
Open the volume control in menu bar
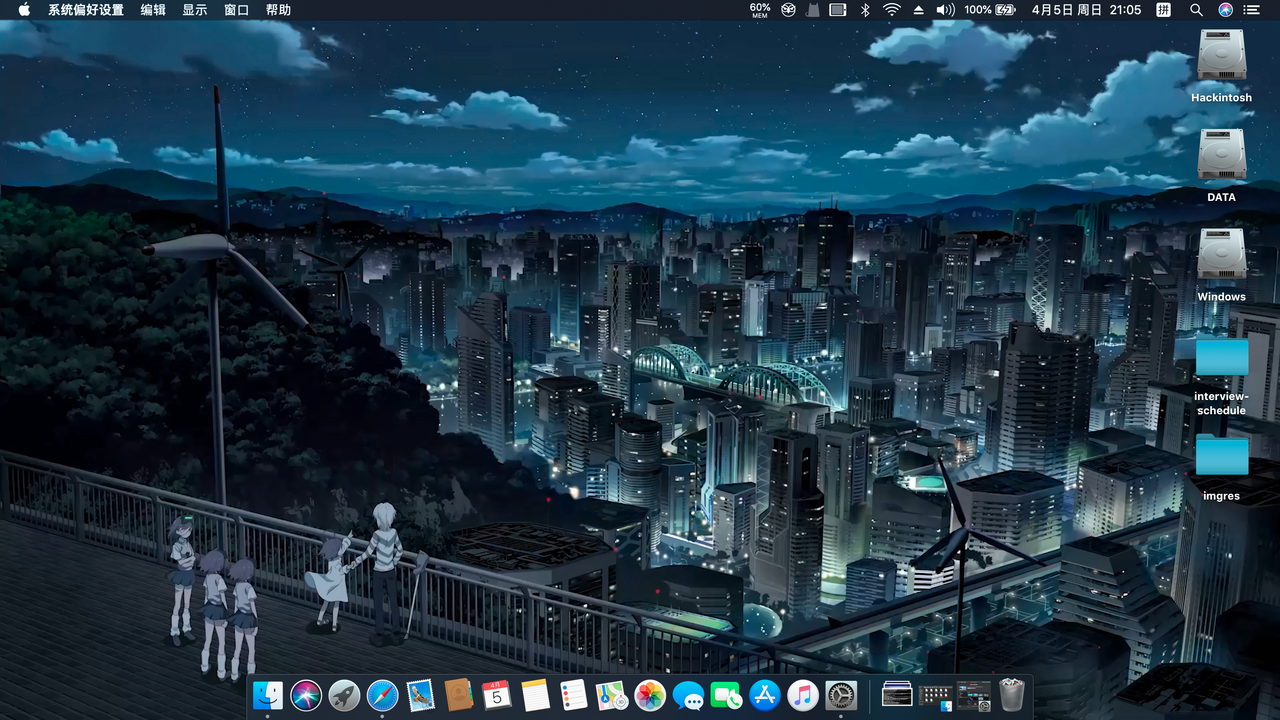(x=945, y=10)
